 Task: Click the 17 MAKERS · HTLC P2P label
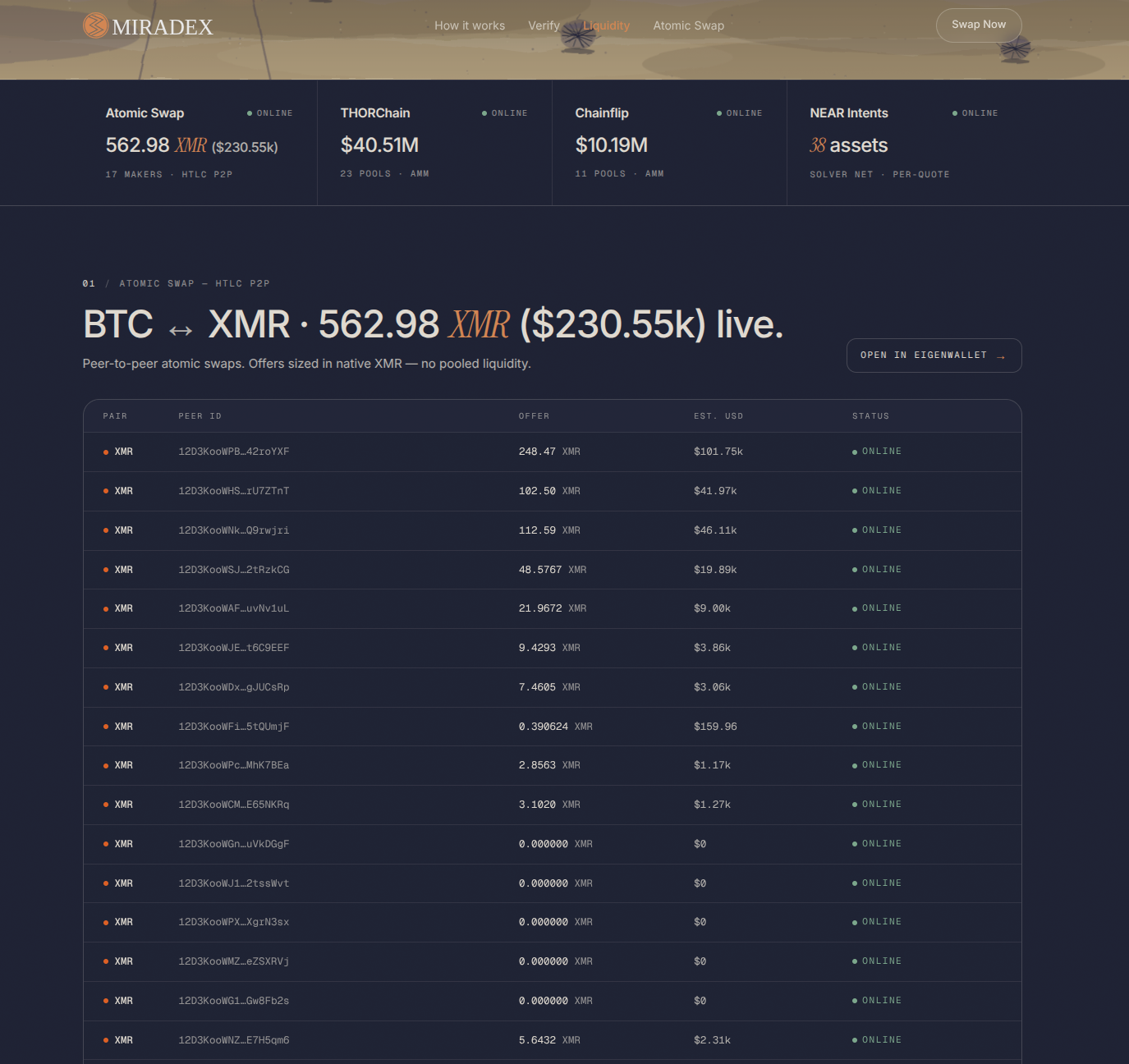pyautogui.click(x=169, y=174)
